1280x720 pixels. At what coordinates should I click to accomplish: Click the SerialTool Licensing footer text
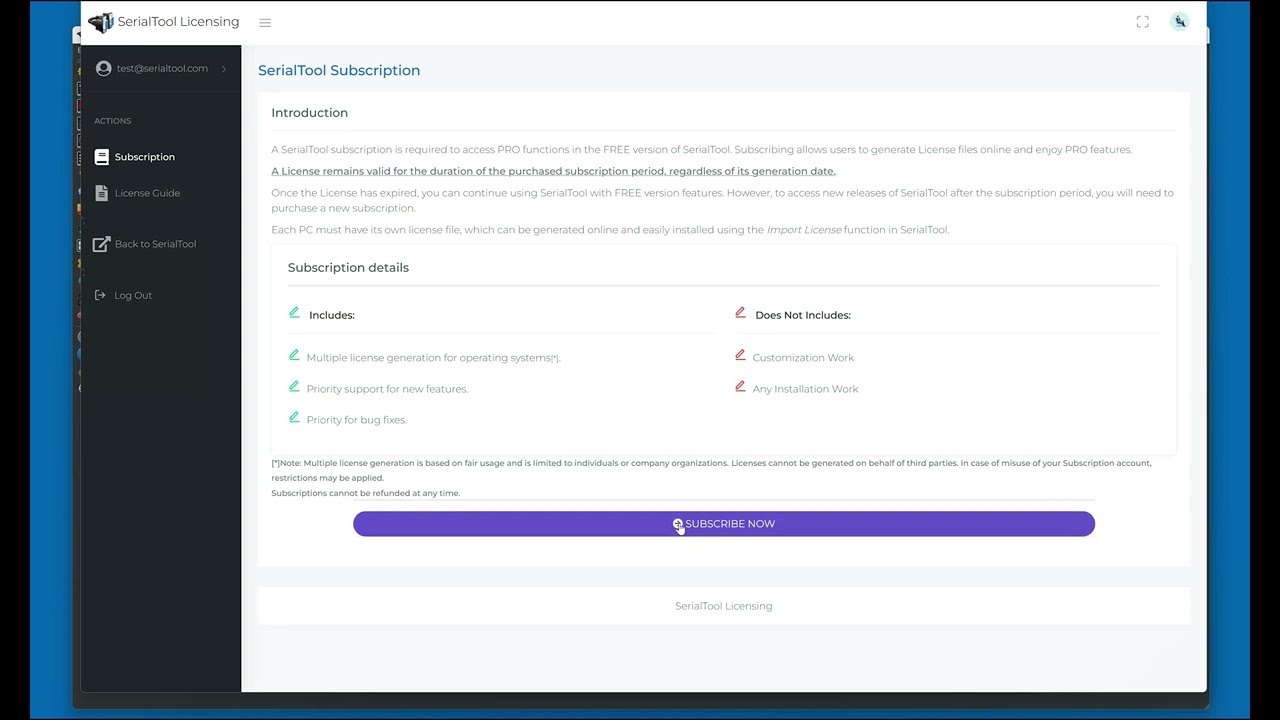(x=724, y=606)
